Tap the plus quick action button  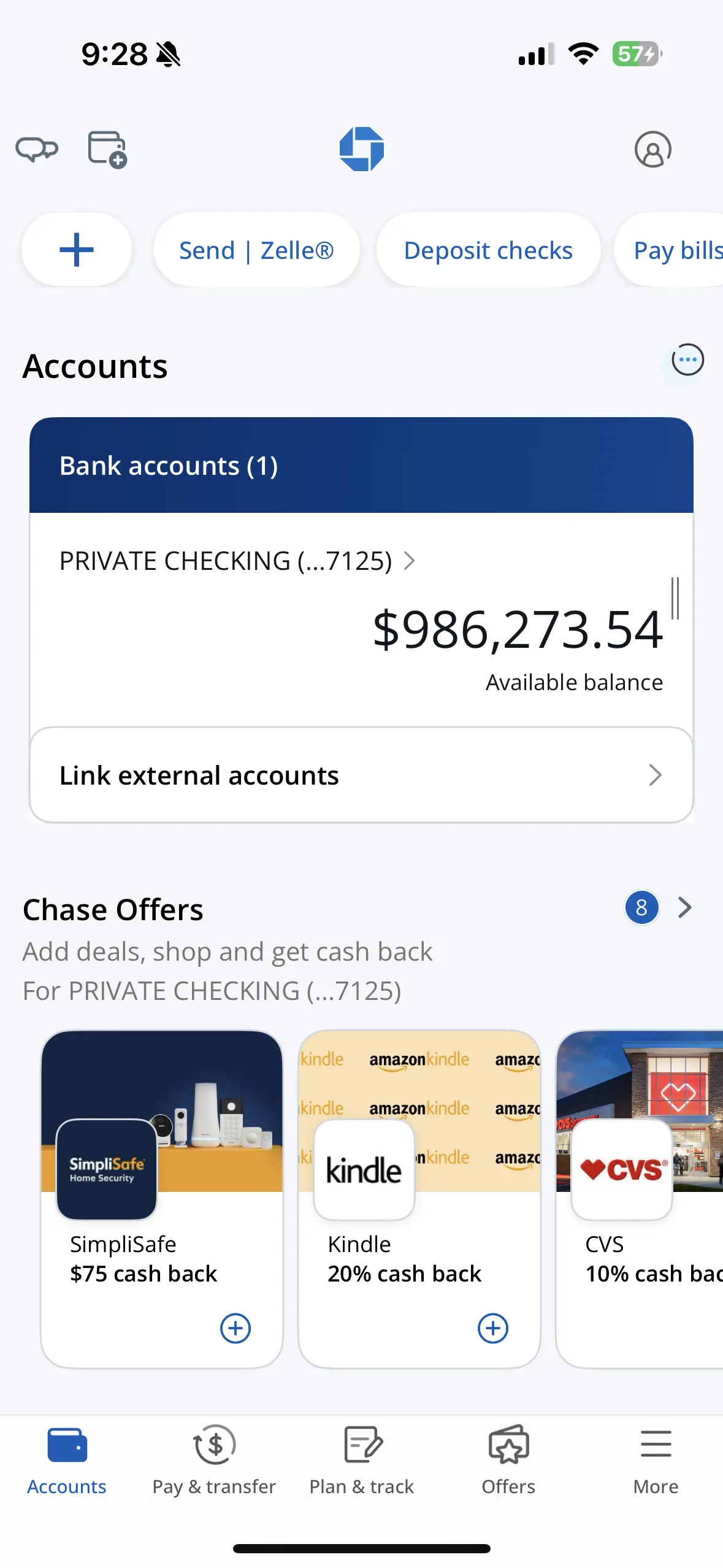(x=77, y=250)
